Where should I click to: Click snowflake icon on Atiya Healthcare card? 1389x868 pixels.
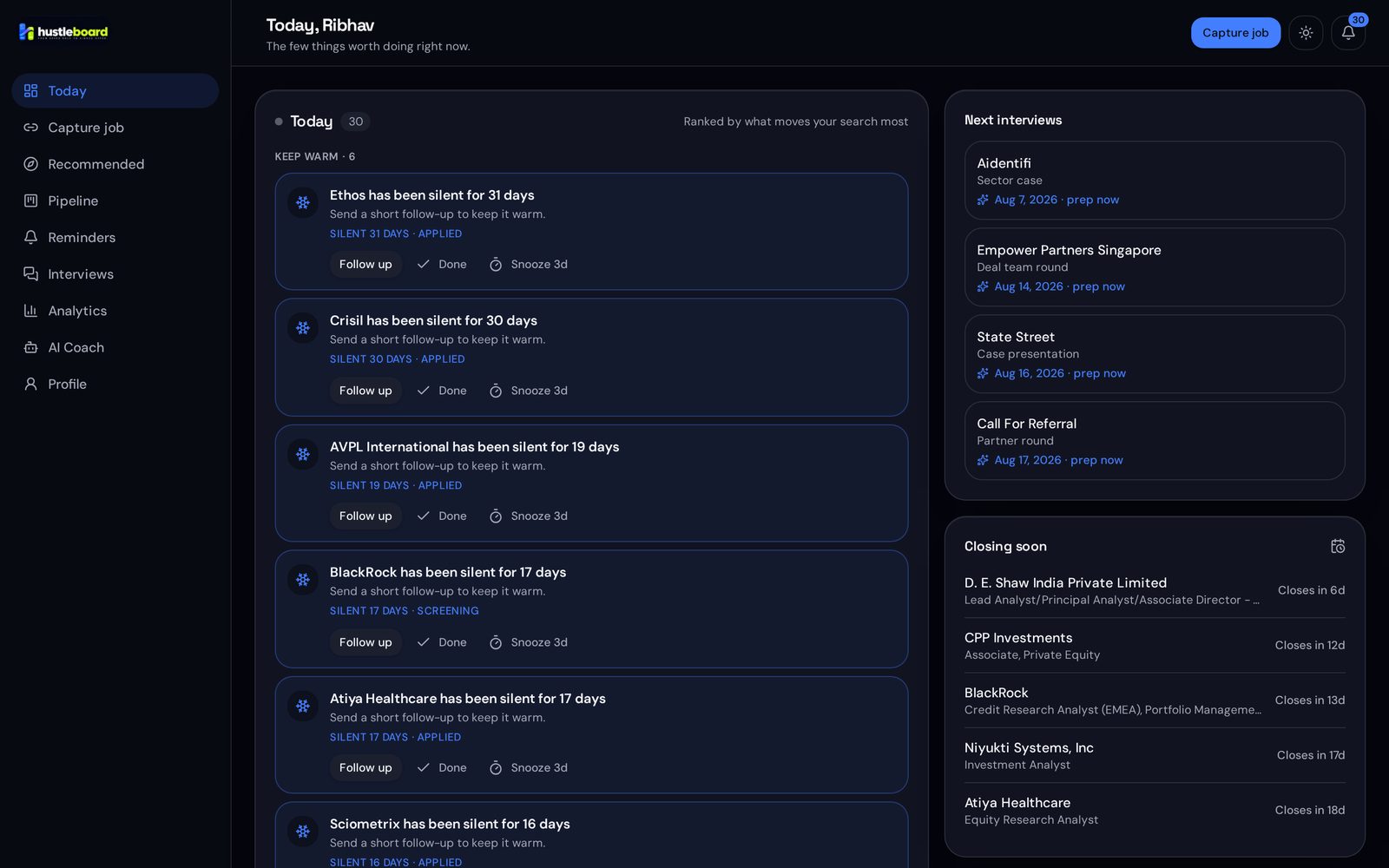303,706
